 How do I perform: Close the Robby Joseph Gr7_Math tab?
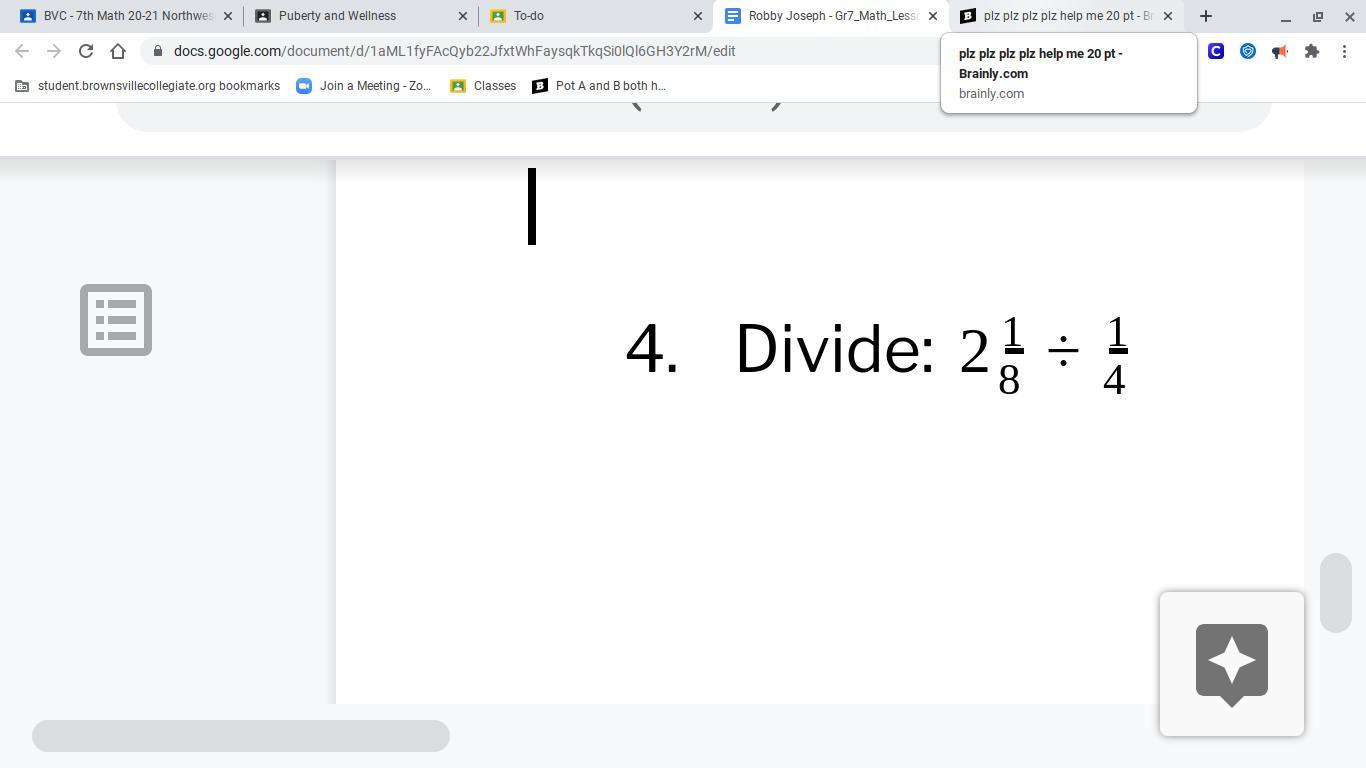tap(933, 16)
